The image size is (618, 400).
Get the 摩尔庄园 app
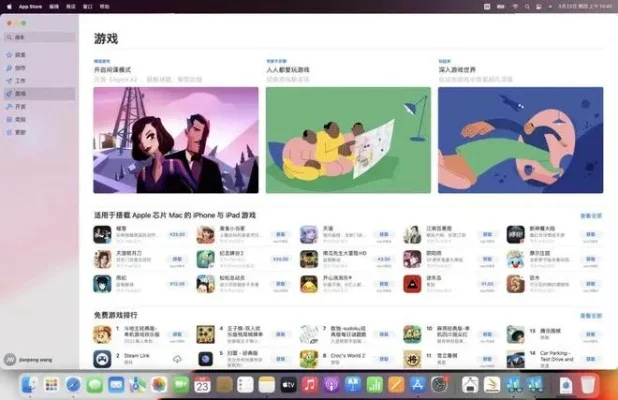(590, 259)
